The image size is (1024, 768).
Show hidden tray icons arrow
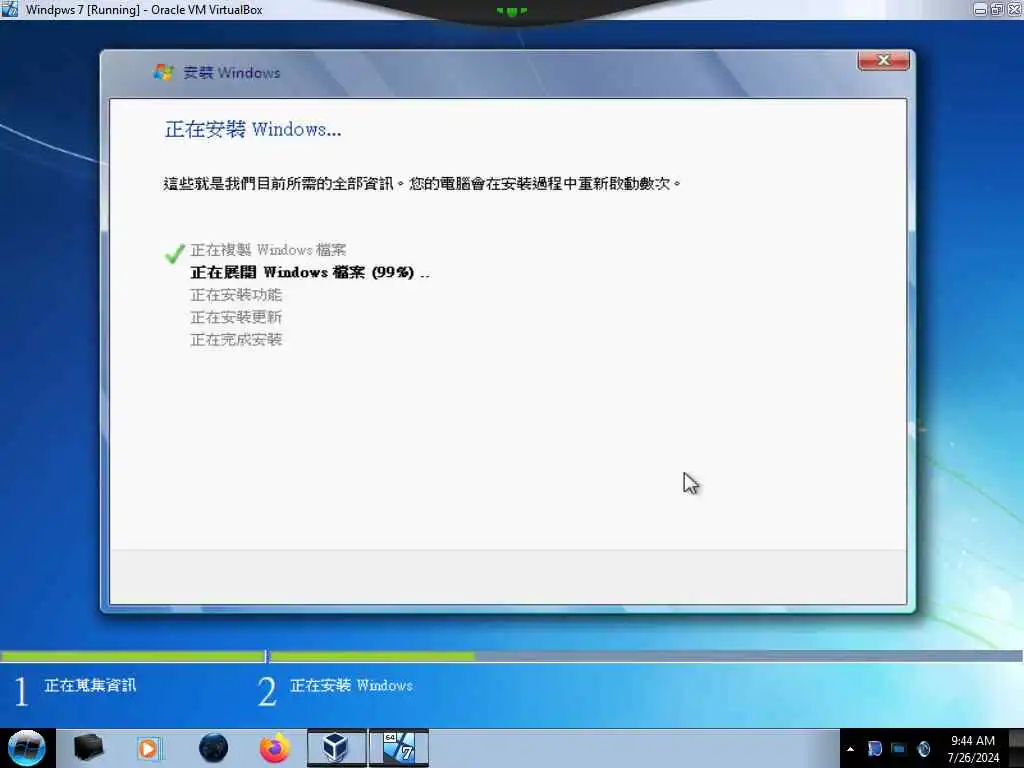pyautogui.click(x=850, y=749)
